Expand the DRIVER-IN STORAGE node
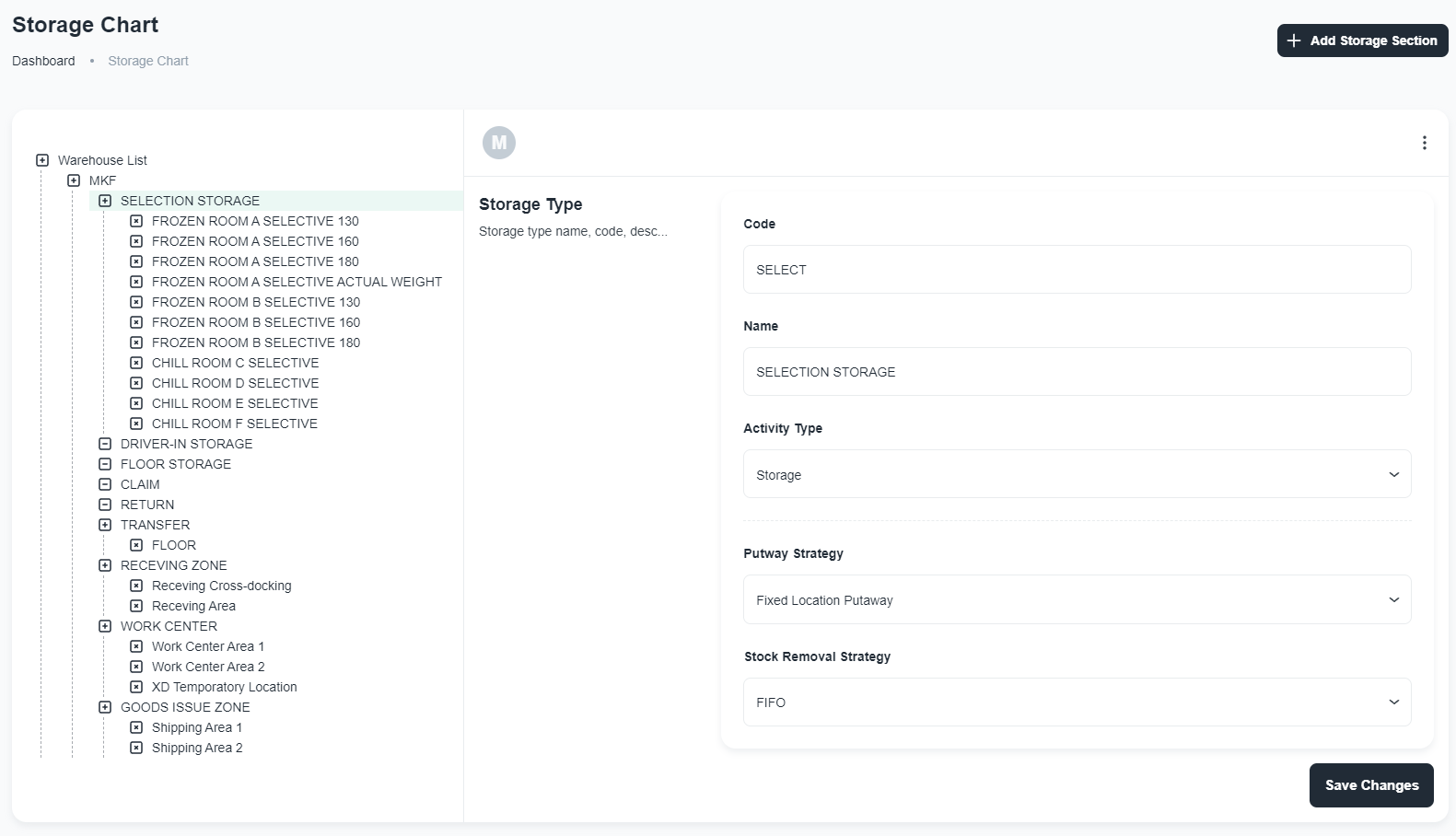This screenshot has width=1456, height=836. [x=105, y=444]
